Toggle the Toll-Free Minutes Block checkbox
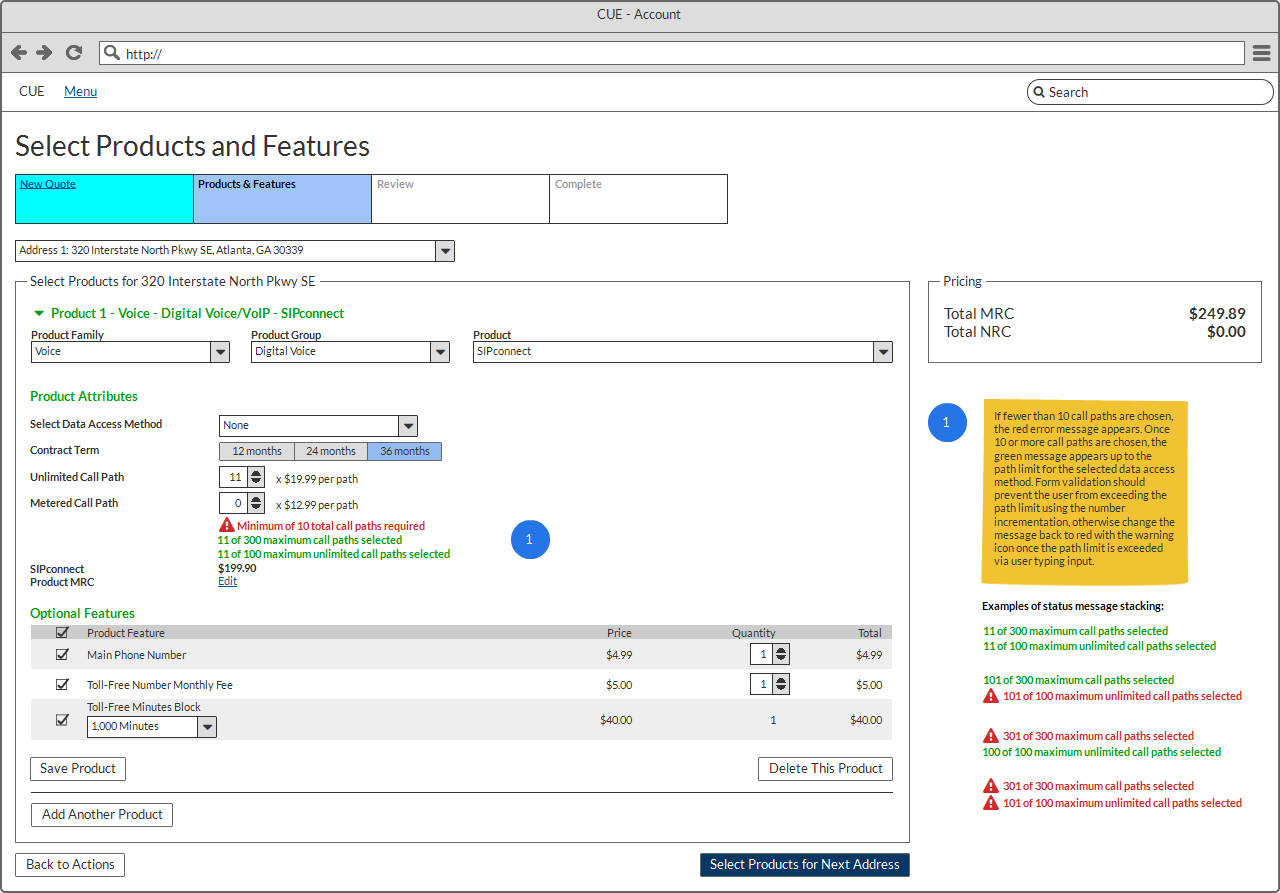 pos(62,719)
